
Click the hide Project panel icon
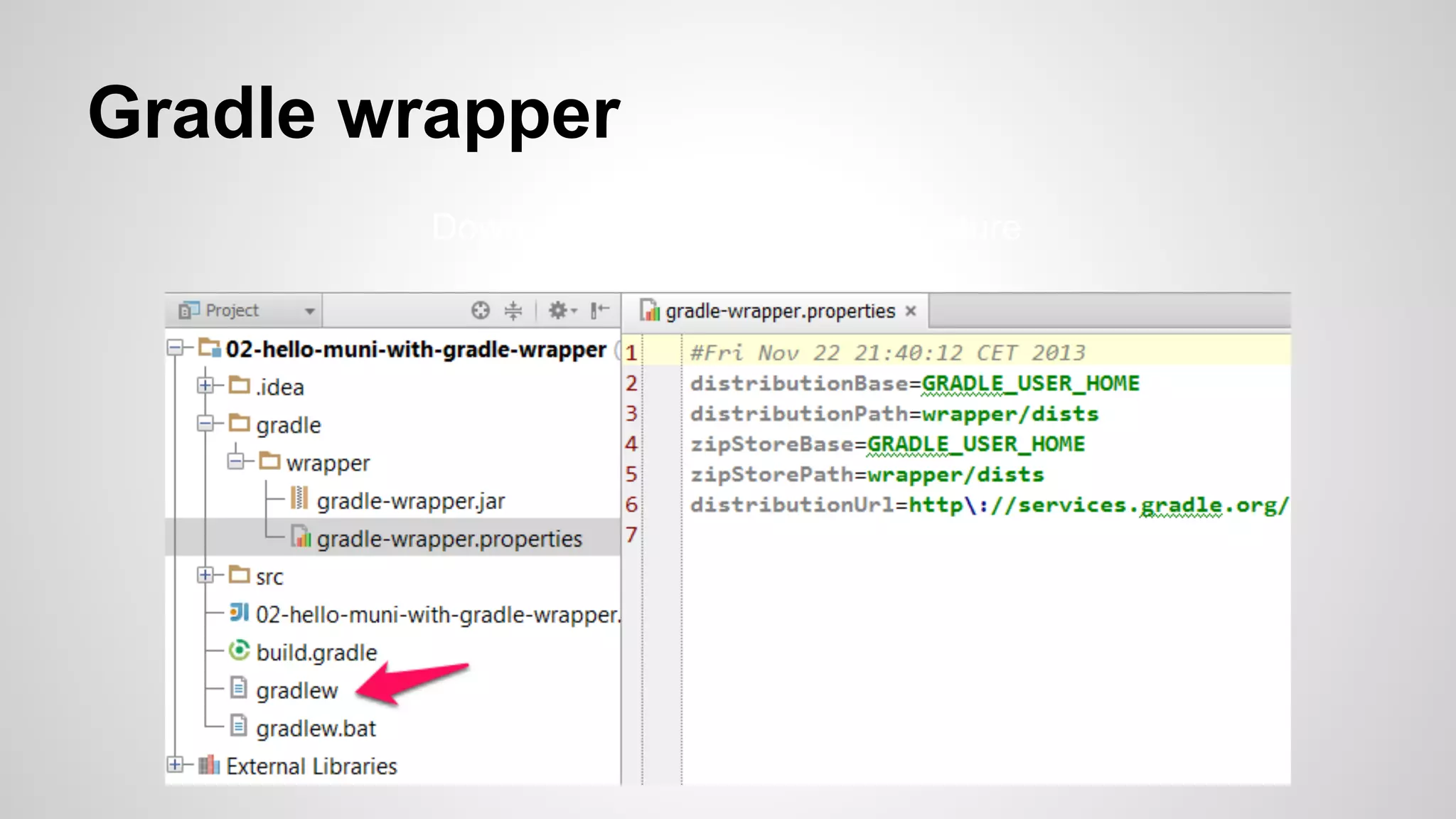(600, 310)
